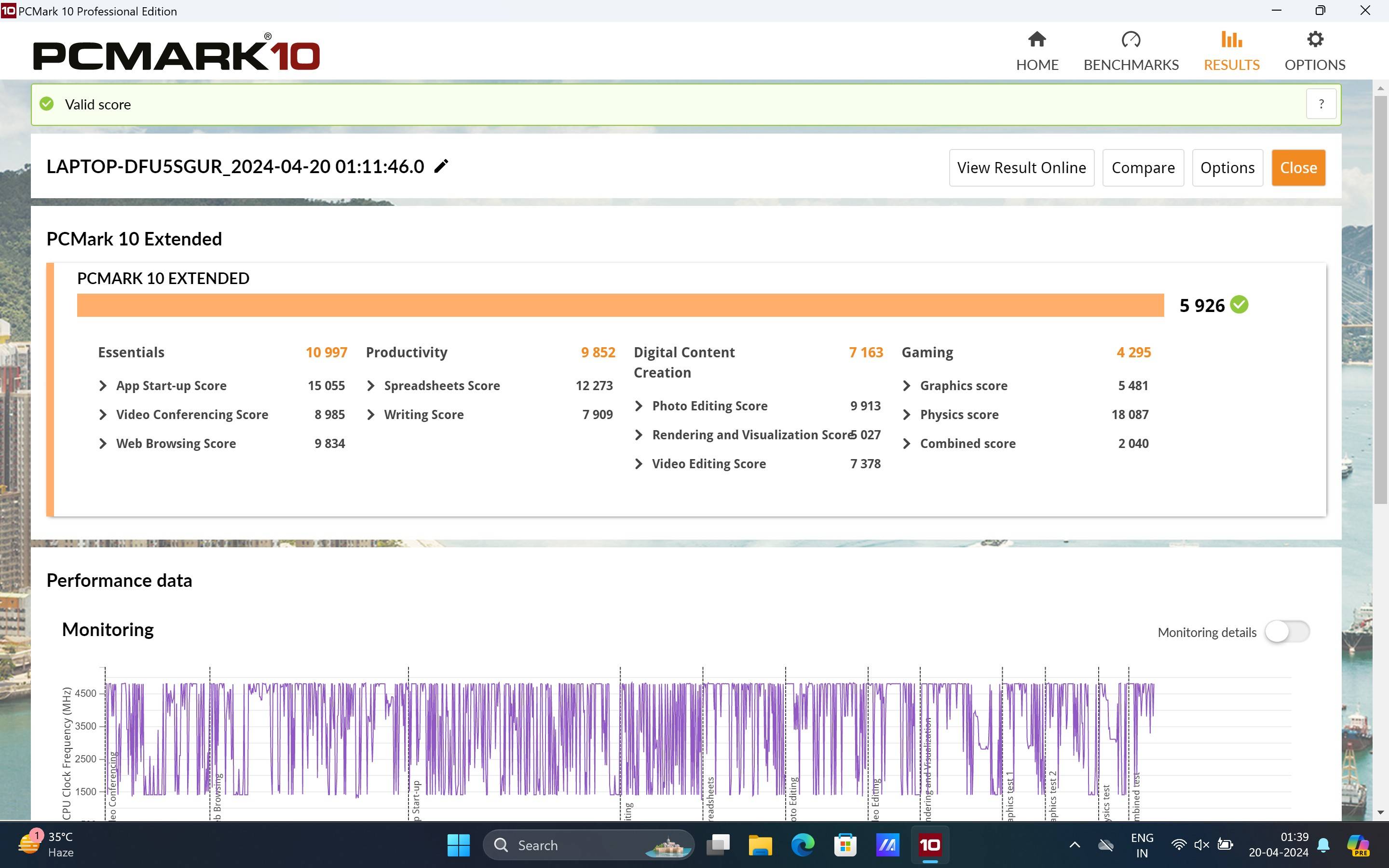1389x868 pixels.
Task: Expand Spreadsheets Score details
Action: (371, 386)
